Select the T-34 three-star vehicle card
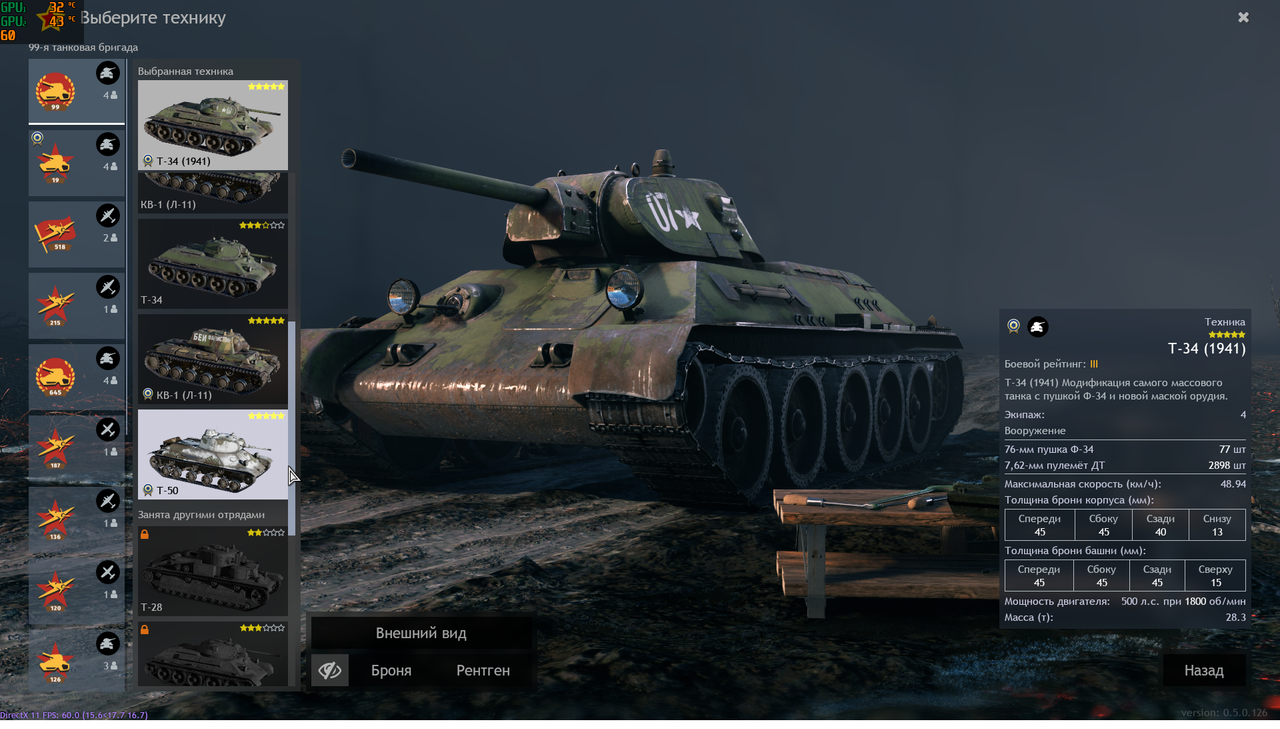The height and width of the screenshot is (729, 1280). (213, 263)
